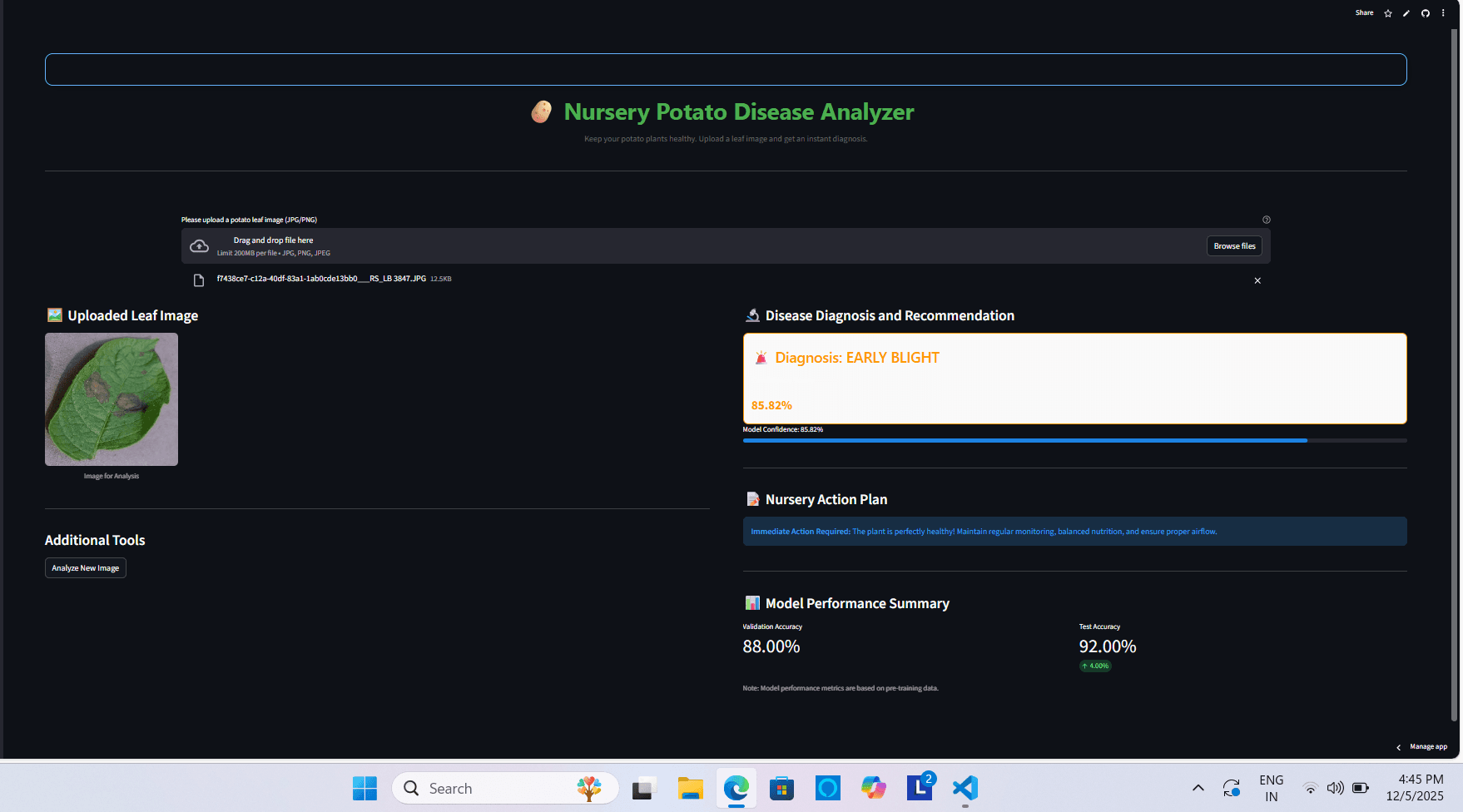The image size is (1463, 812).
Task: Click the 85.82% confidence value
Action: click(771, 405)
